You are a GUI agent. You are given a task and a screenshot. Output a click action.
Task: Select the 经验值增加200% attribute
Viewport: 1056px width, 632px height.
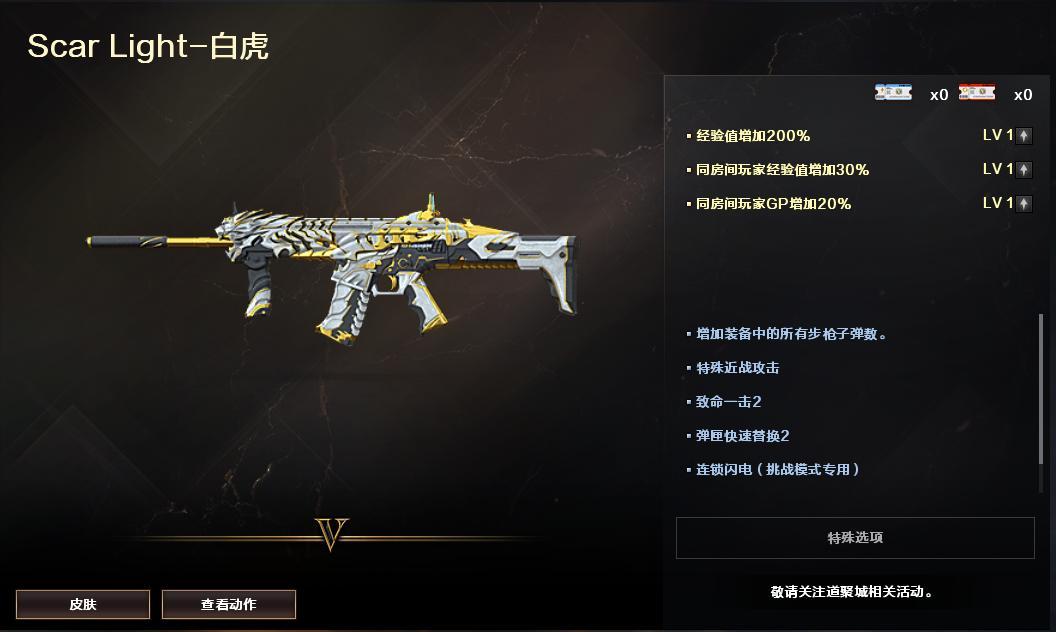753,135
